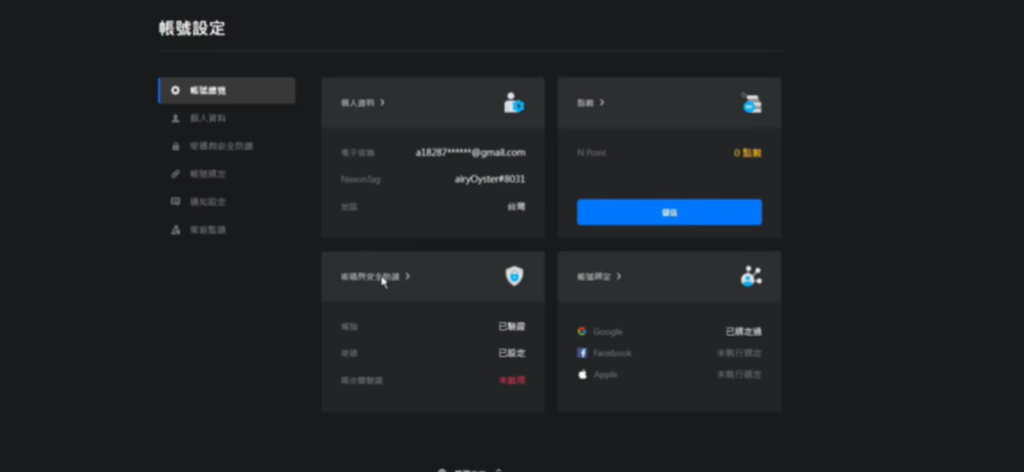This screenshot has height=472, width=1024.
Task: Select 帳號總覽 in the sidebar
Action: pyautogui.click(x=208, y=91)
